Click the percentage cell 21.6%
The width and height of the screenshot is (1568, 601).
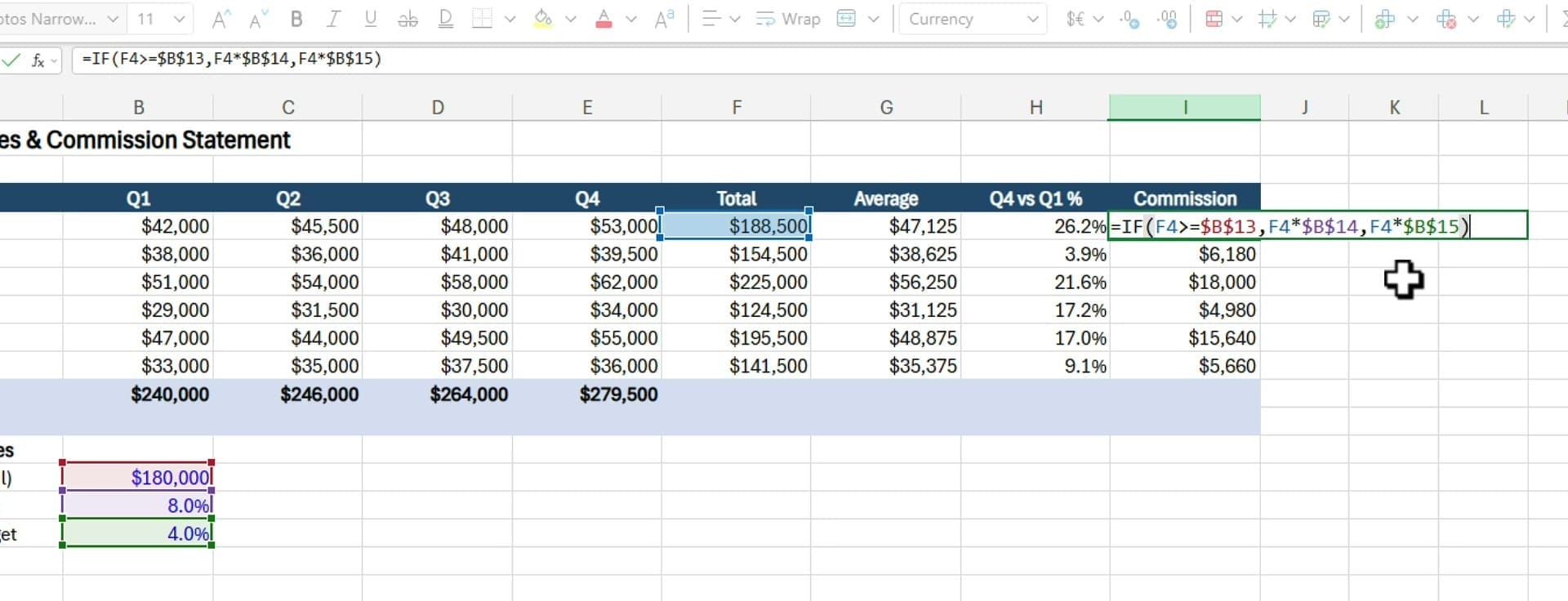[1036, 282]
